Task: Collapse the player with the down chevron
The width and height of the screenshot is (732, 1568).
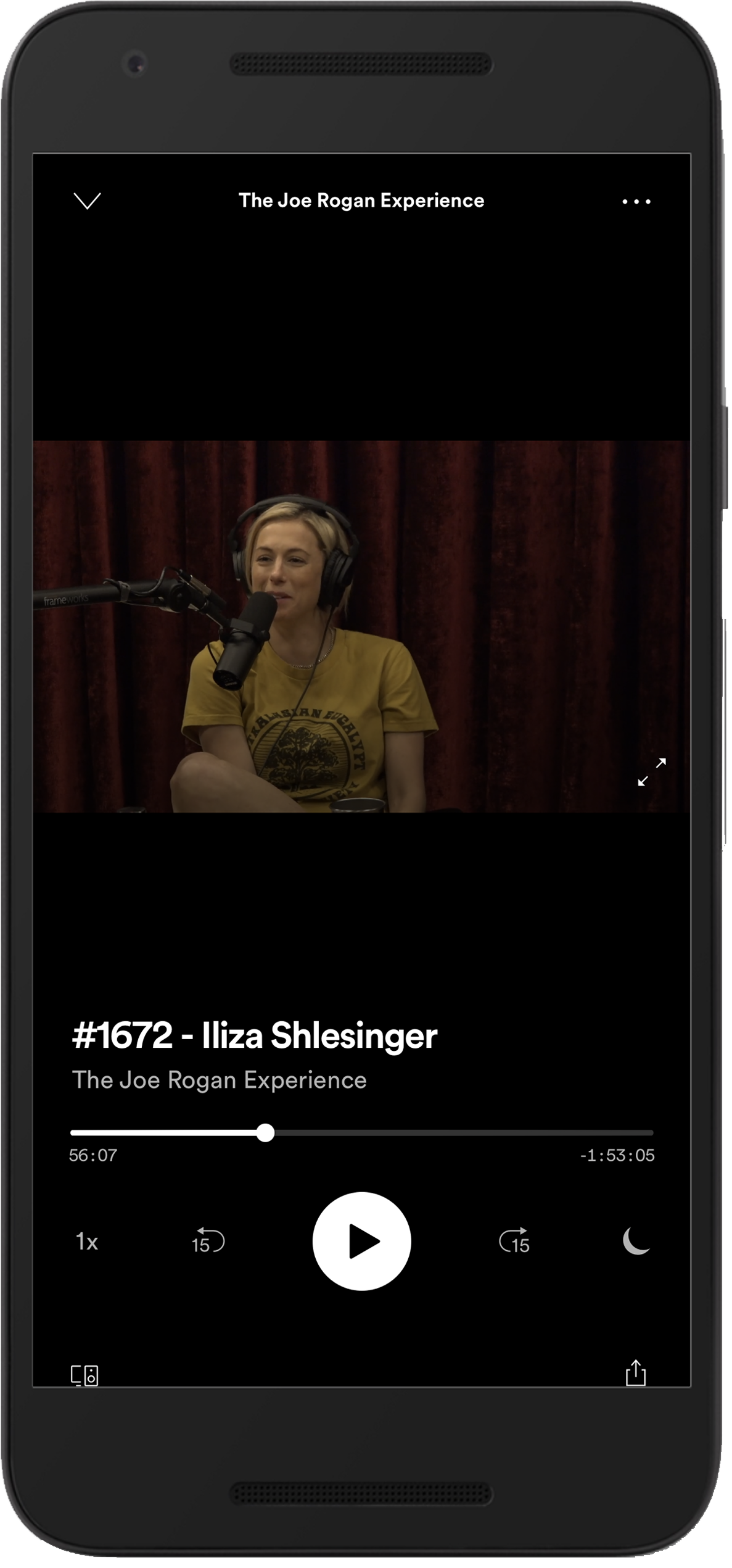Action: [87, 201]
